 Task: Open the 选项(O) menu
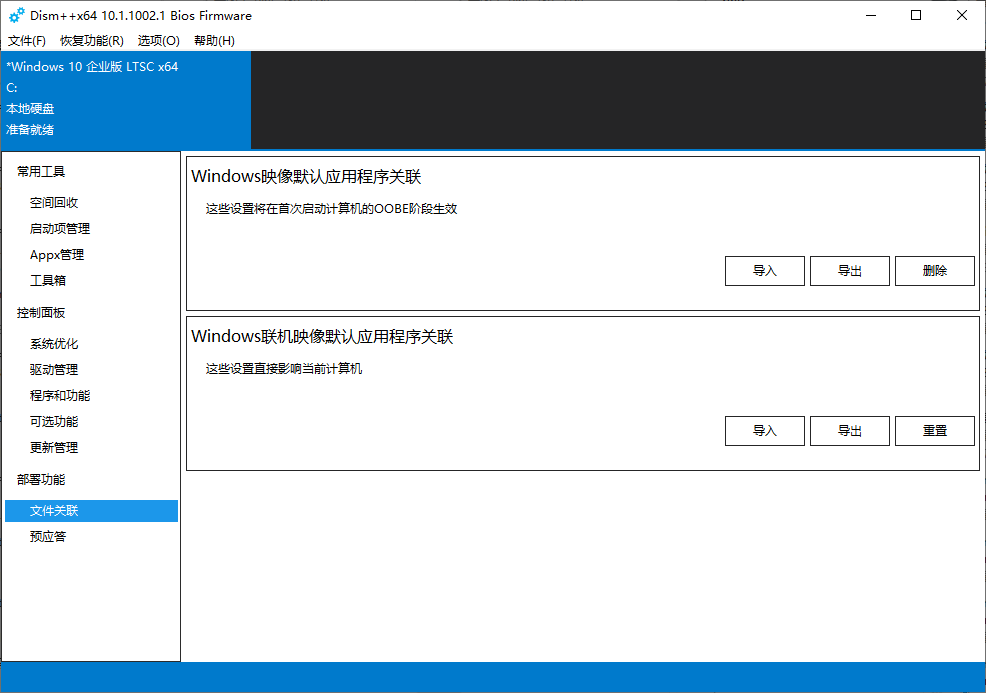[158, 41]
